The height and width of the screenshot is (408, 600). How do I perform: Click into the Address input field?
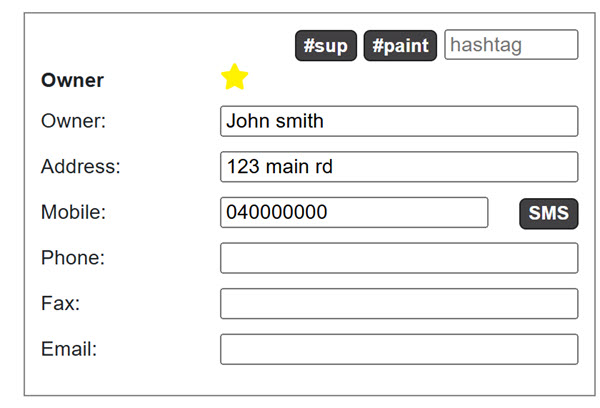[398, 167]
